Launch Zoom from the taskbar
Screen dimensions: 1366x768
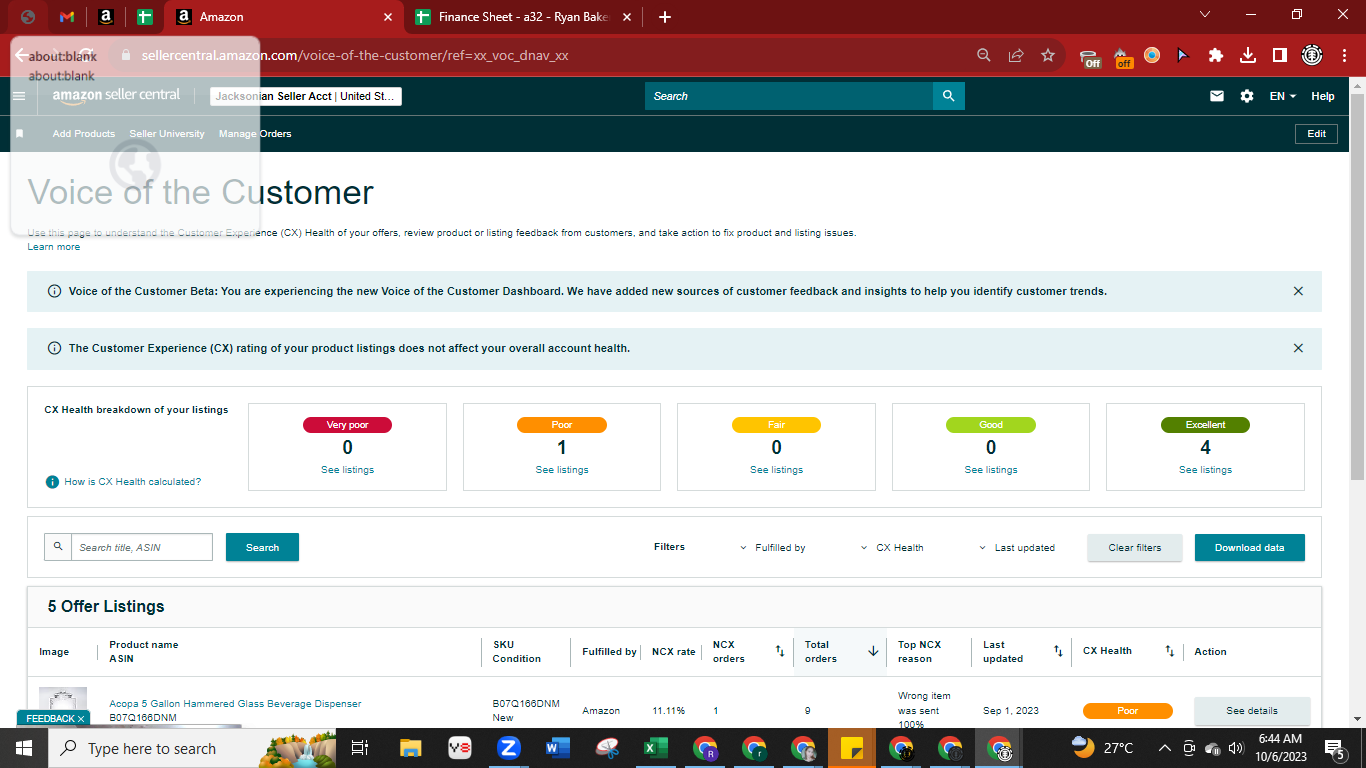click(509, 748)
